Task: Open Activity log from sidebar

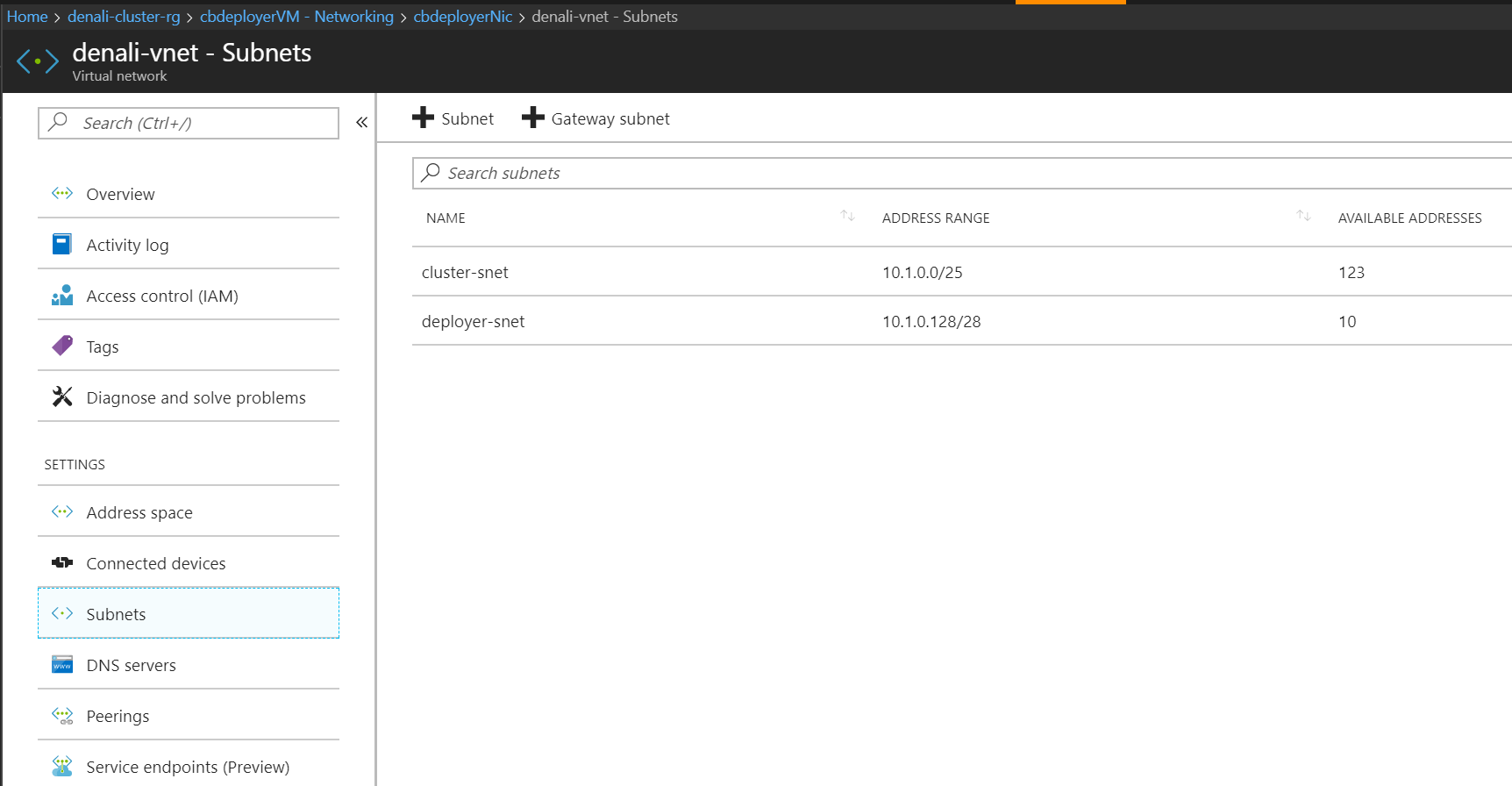Action: pos(189,245)
